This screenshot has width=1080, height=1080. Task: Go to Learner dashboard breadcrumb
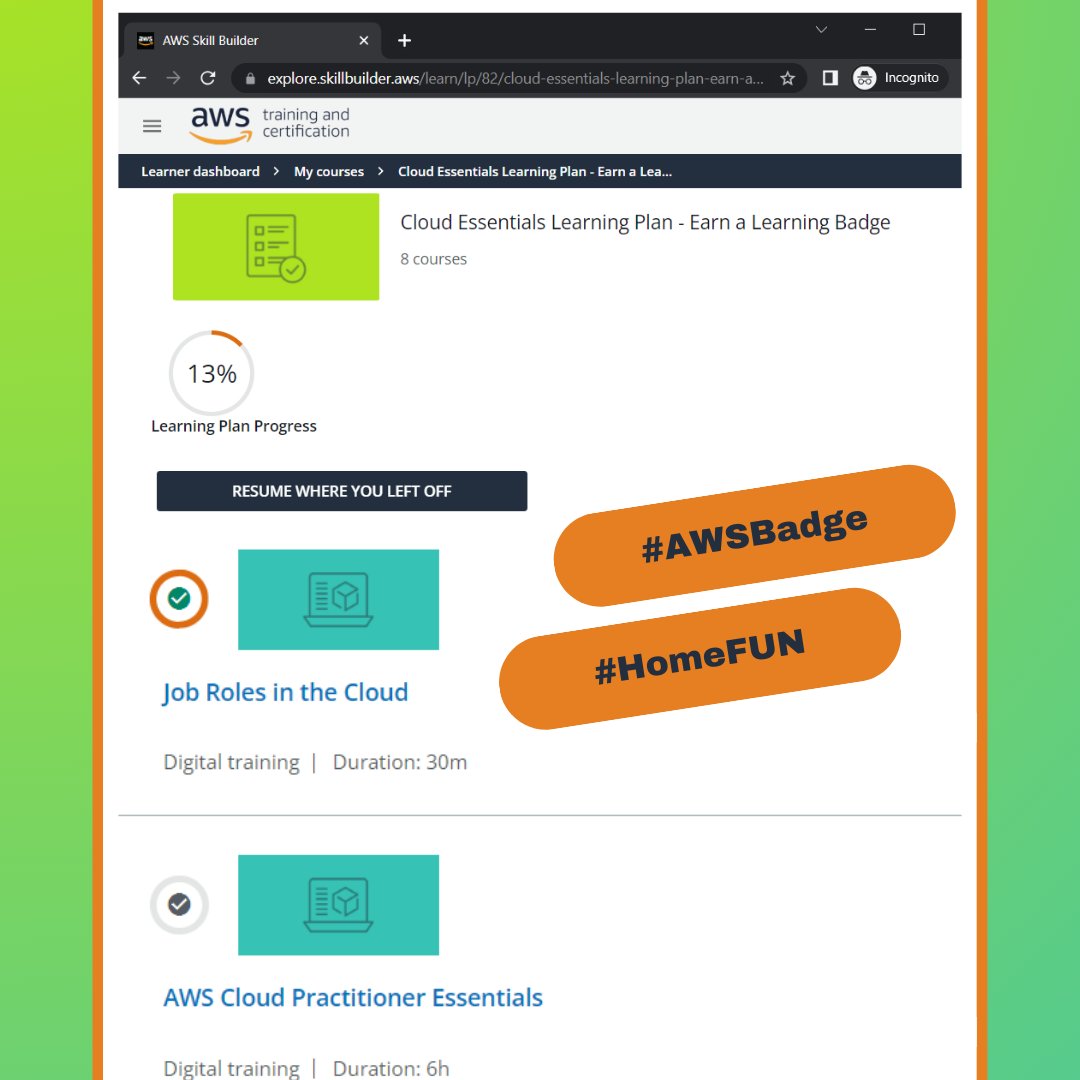(x=200, y=172)
